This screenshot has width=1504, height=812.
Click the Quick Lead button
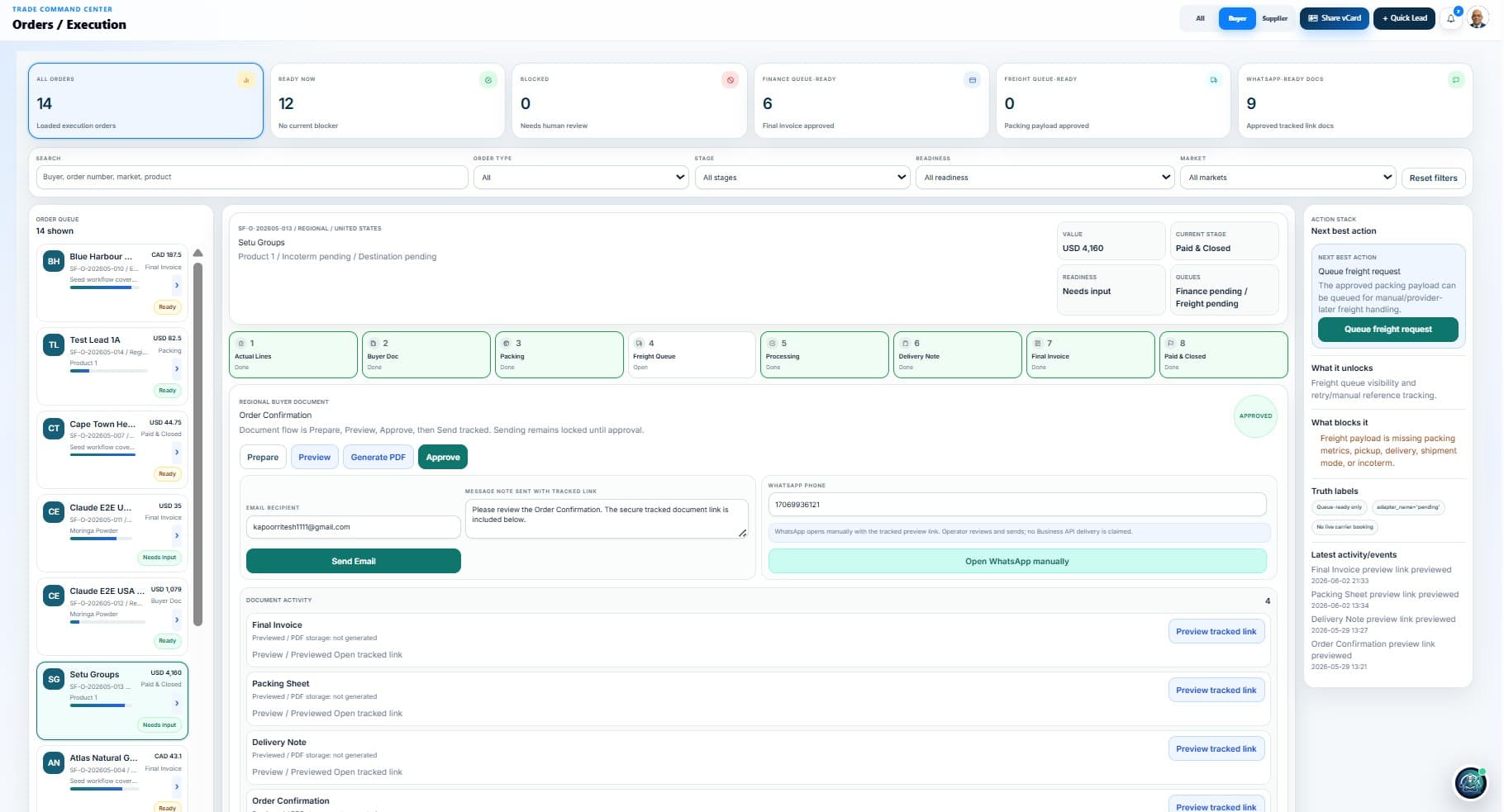(x=1404, y=18)
